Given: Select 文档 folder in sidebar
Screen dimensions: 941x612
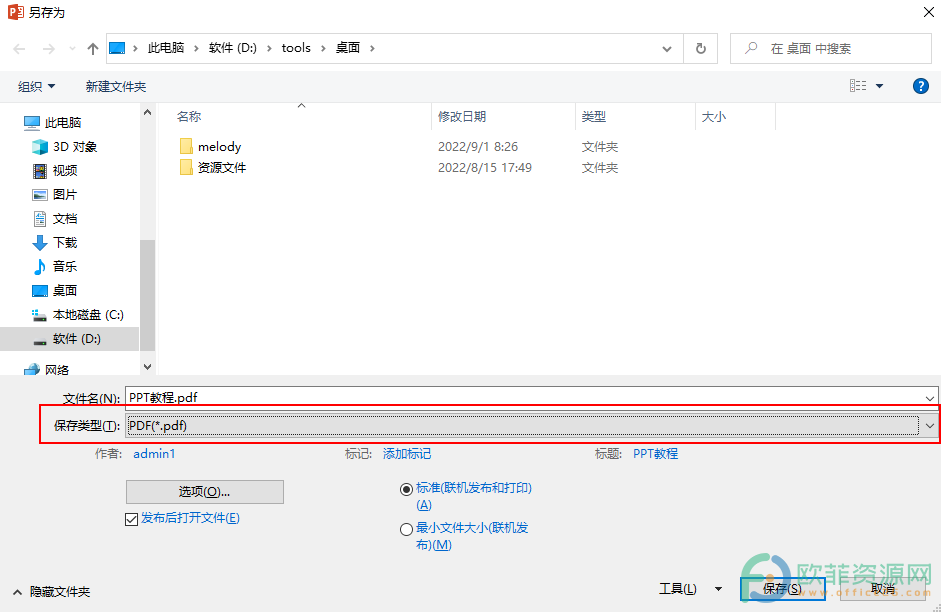Looking at the screenshot, I should pyautogui.click(x=55, y=218).
